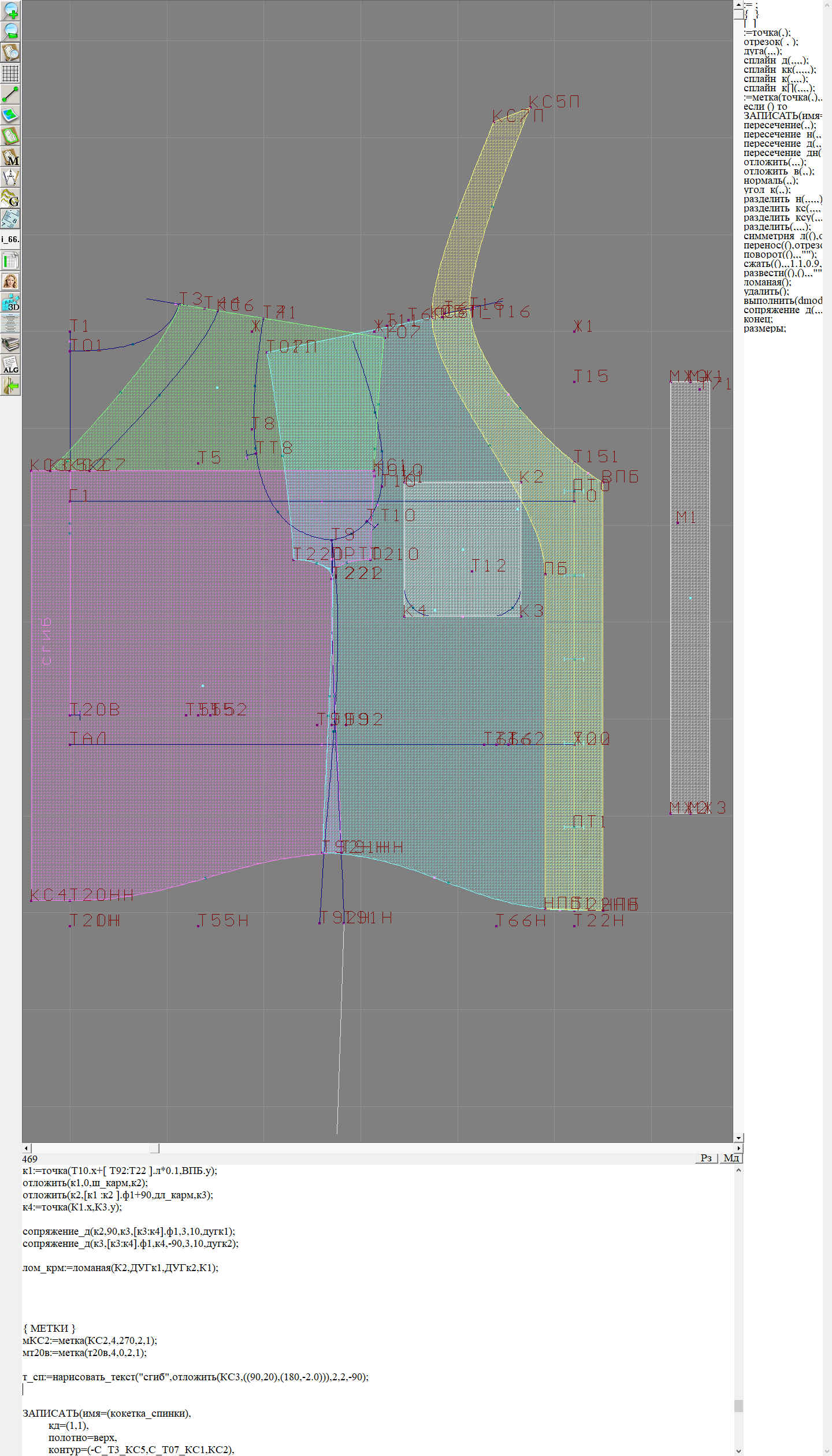This screenshot has height=1456, width=832.
Task: Select the line segment measuring tool
Action: (10, 94)
